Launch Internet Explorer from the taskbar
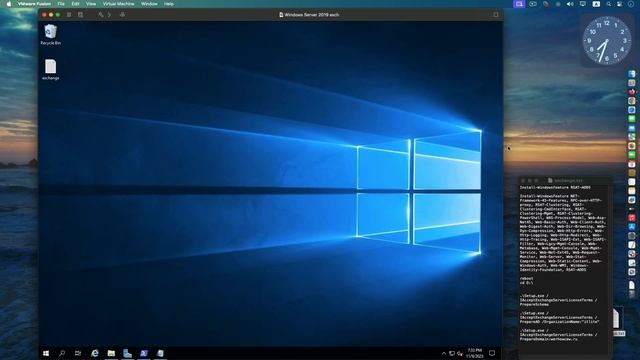Image resolution: width=640 pixels, height=360 pixels. [95, 353]
